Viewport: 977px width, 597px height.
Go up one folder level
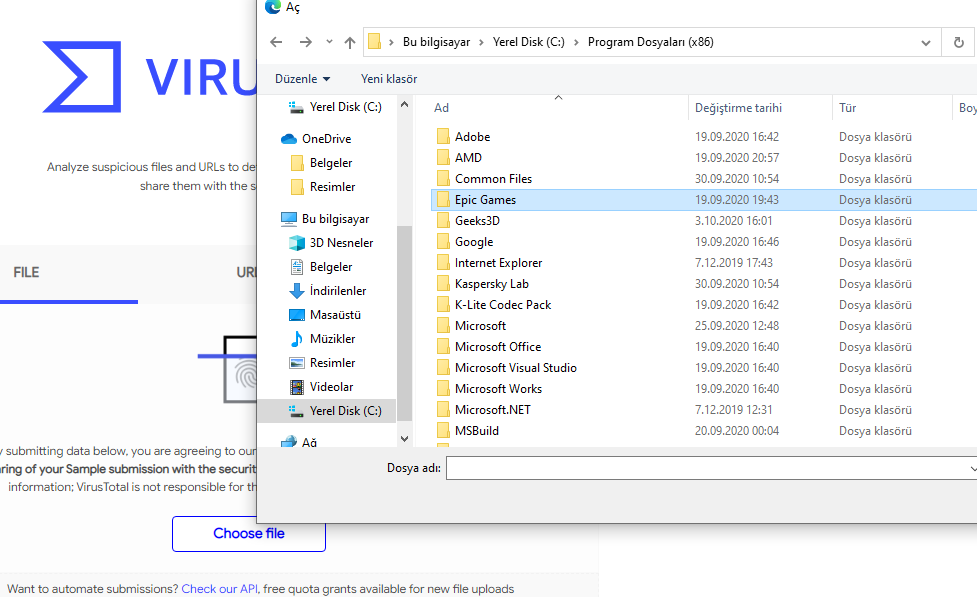point(350,42)
